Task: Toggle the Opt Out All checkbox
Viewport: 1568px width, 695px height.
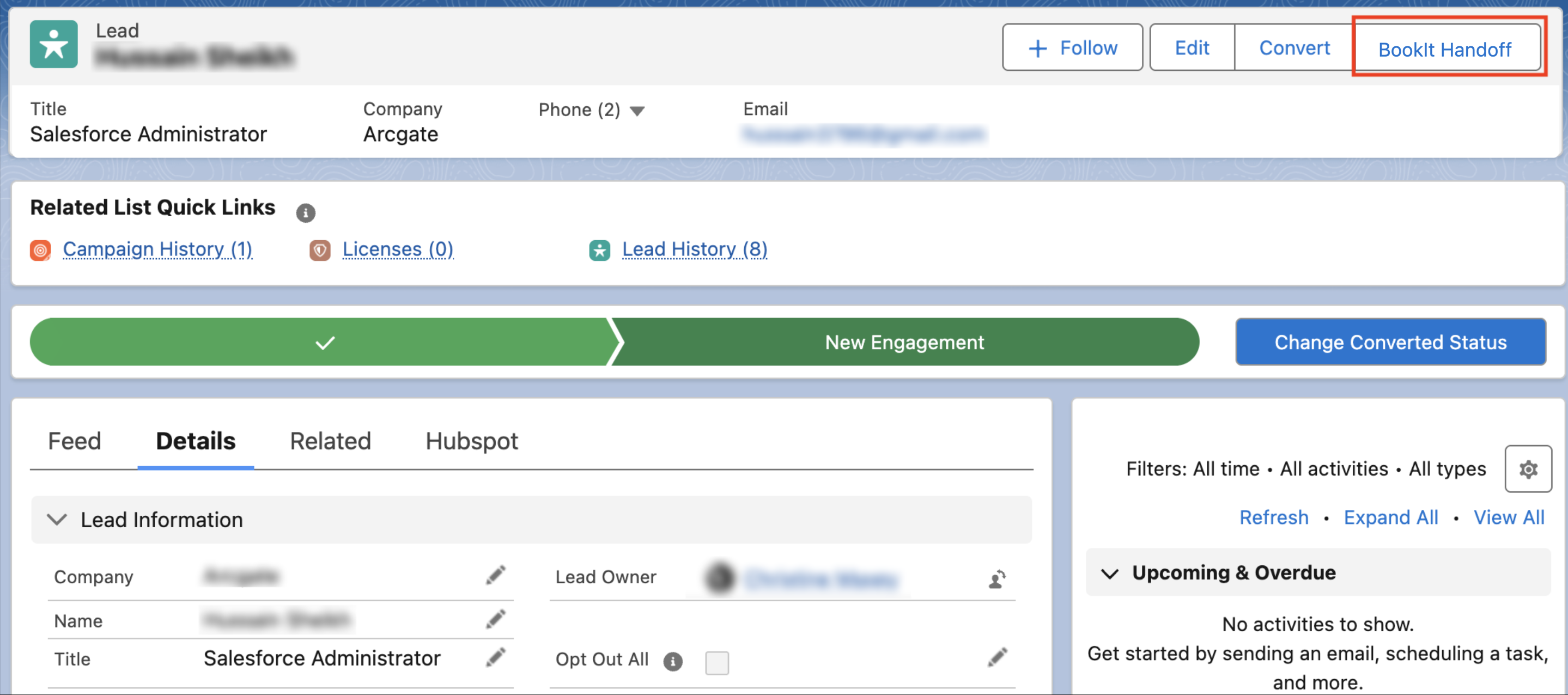Action: click(x=716, y=662)
